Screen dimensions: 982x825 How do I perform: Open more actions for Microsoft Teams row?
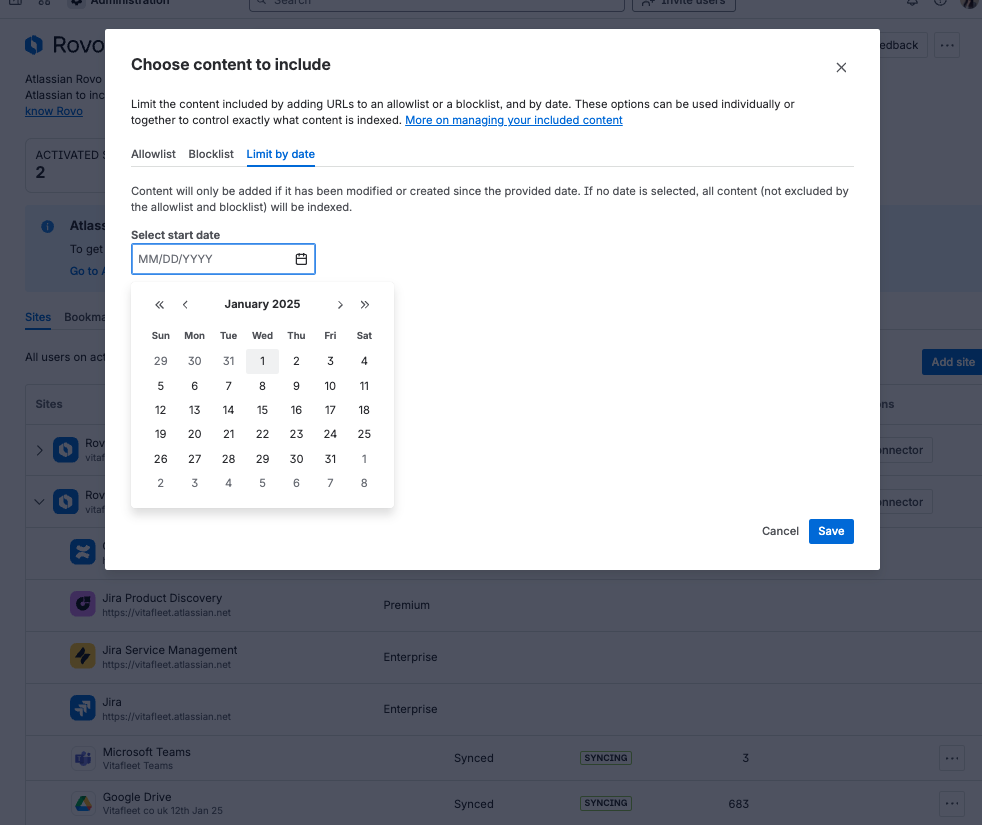pos(952,758)
